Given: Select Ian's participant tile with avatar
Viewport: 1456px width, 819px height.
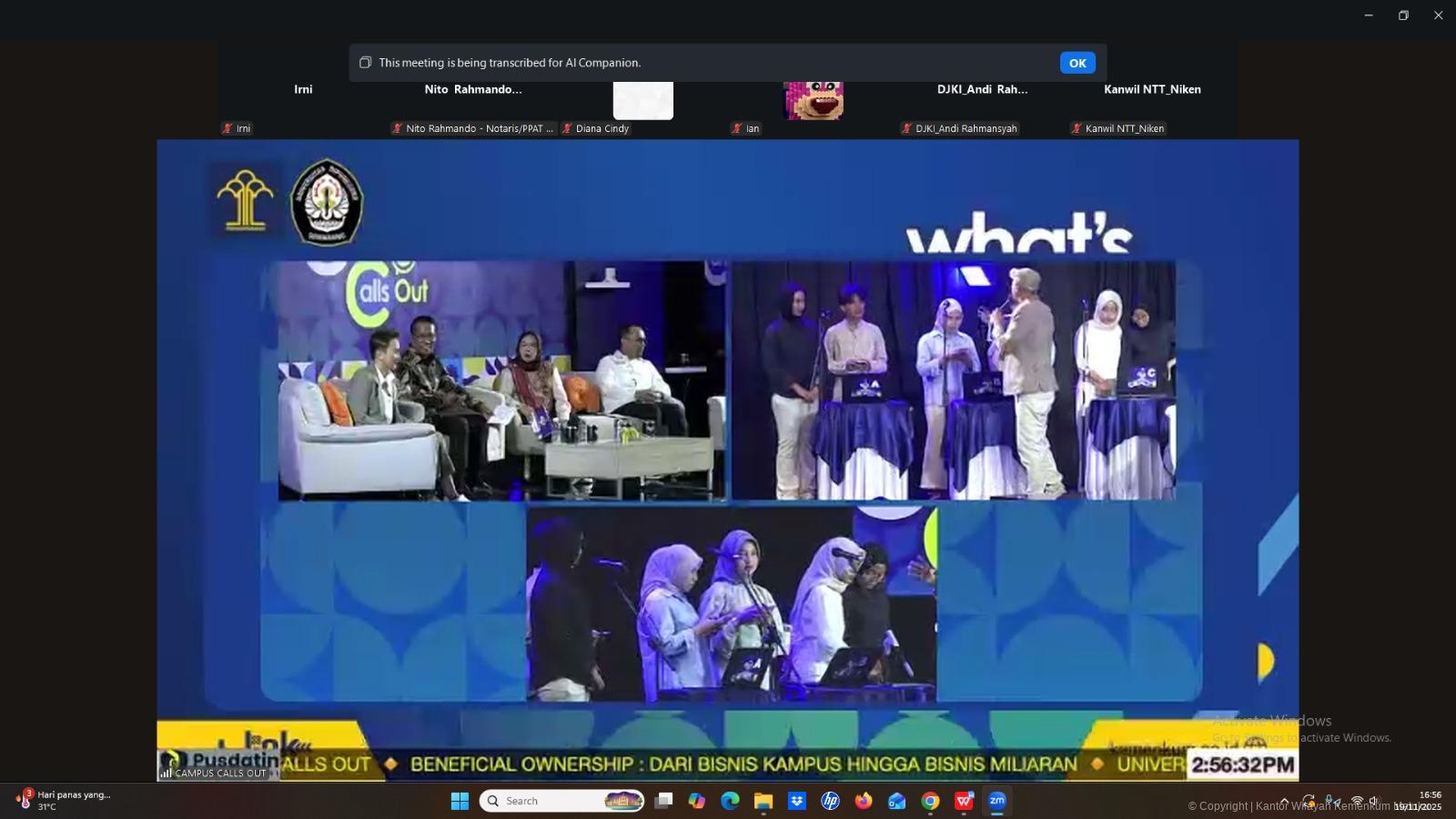Looking at the screenshot, I should tap(813, 102).
